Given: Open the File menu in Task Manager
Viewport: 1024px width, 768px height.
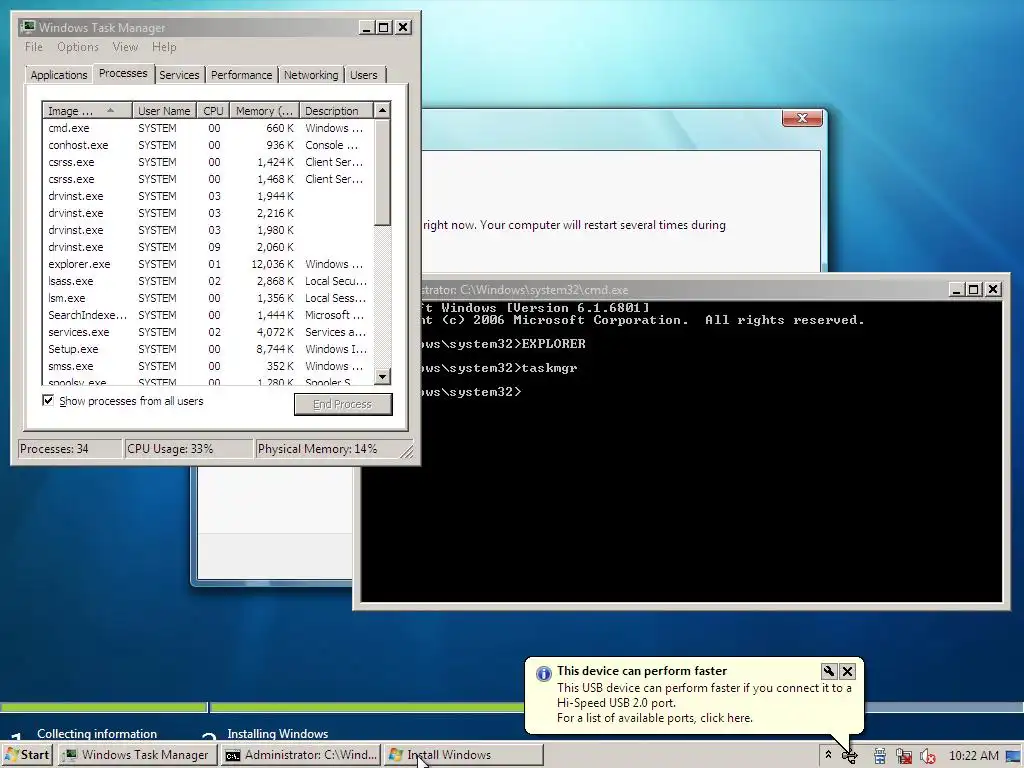Looking at the screenshot, I should pyautogui.click(x=33, y=47).
